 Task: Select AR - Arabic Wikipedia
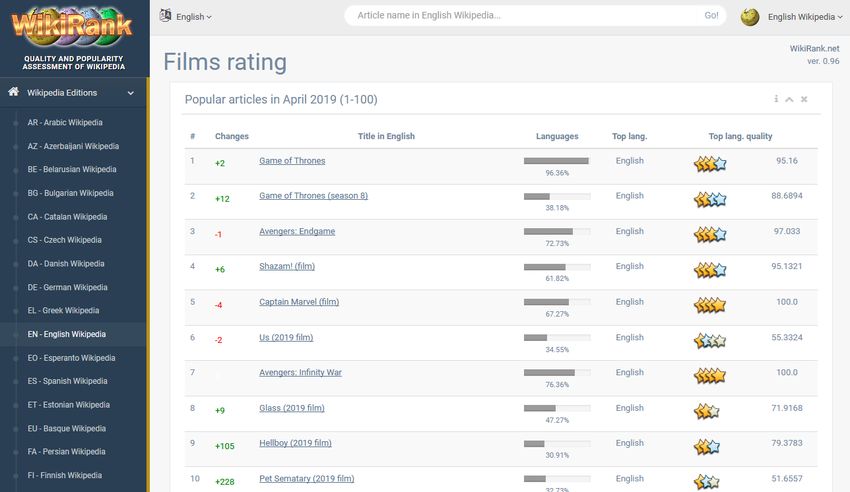point(65,122)
